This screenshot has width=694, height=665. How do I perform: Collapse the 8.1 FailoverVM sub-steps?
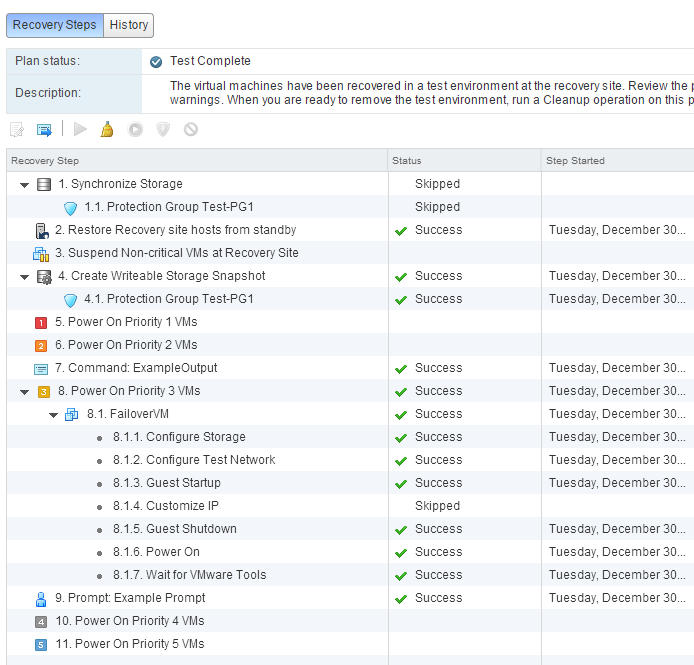[54, 415]
